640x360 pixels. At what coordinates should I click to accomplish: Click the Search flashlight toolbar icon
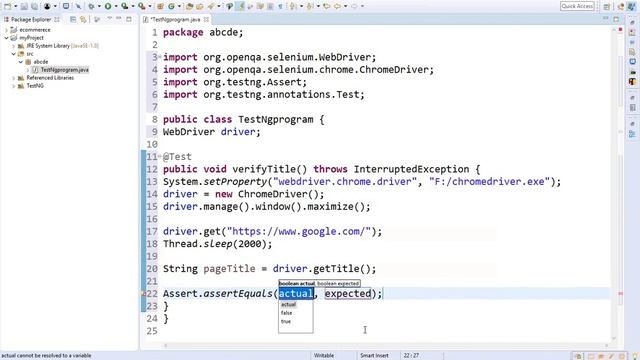[x=211, y=6]
